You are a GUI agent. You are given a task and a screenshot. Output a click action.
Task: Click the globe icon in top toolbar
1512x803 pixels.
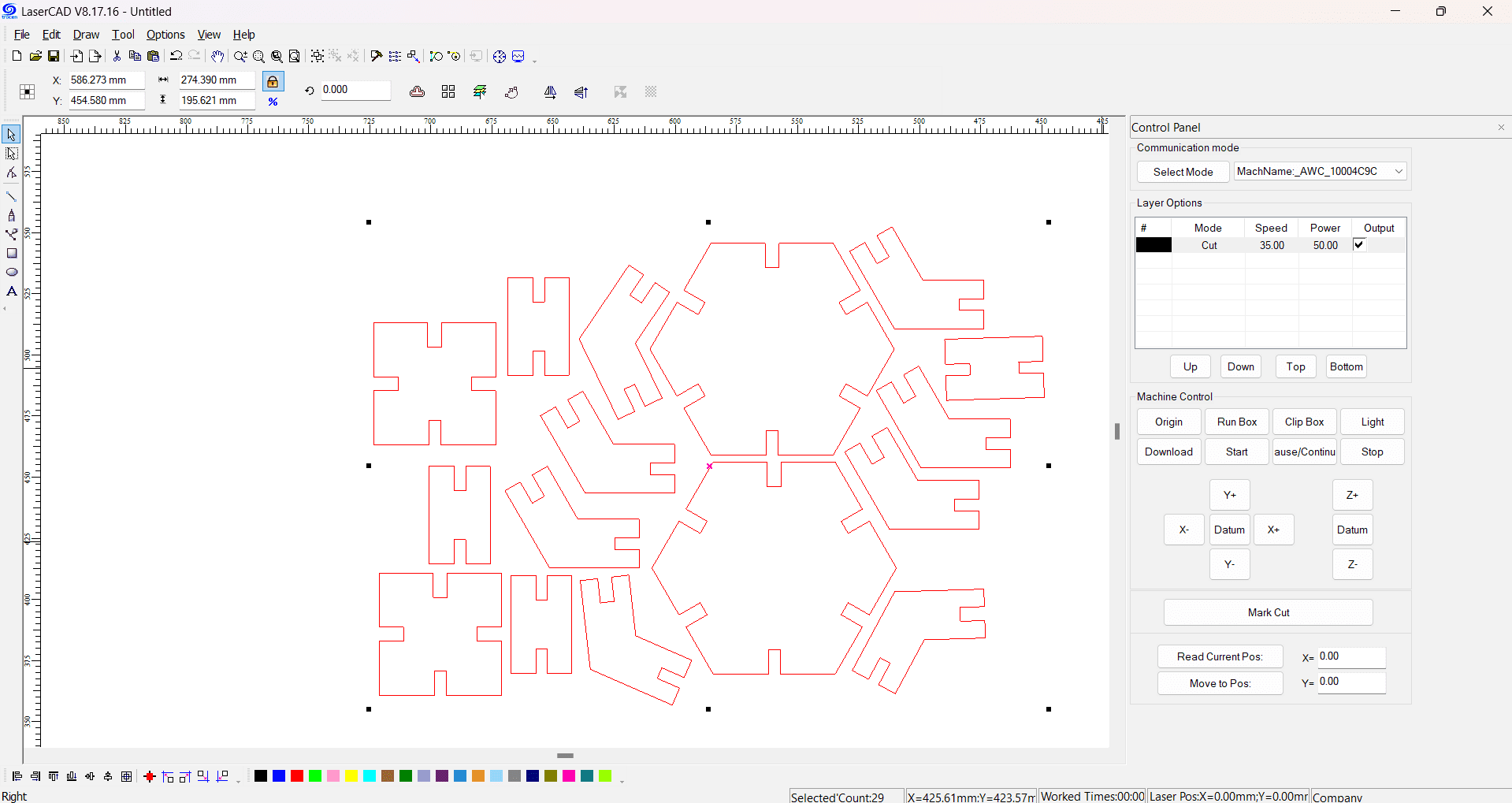point(500,56)
